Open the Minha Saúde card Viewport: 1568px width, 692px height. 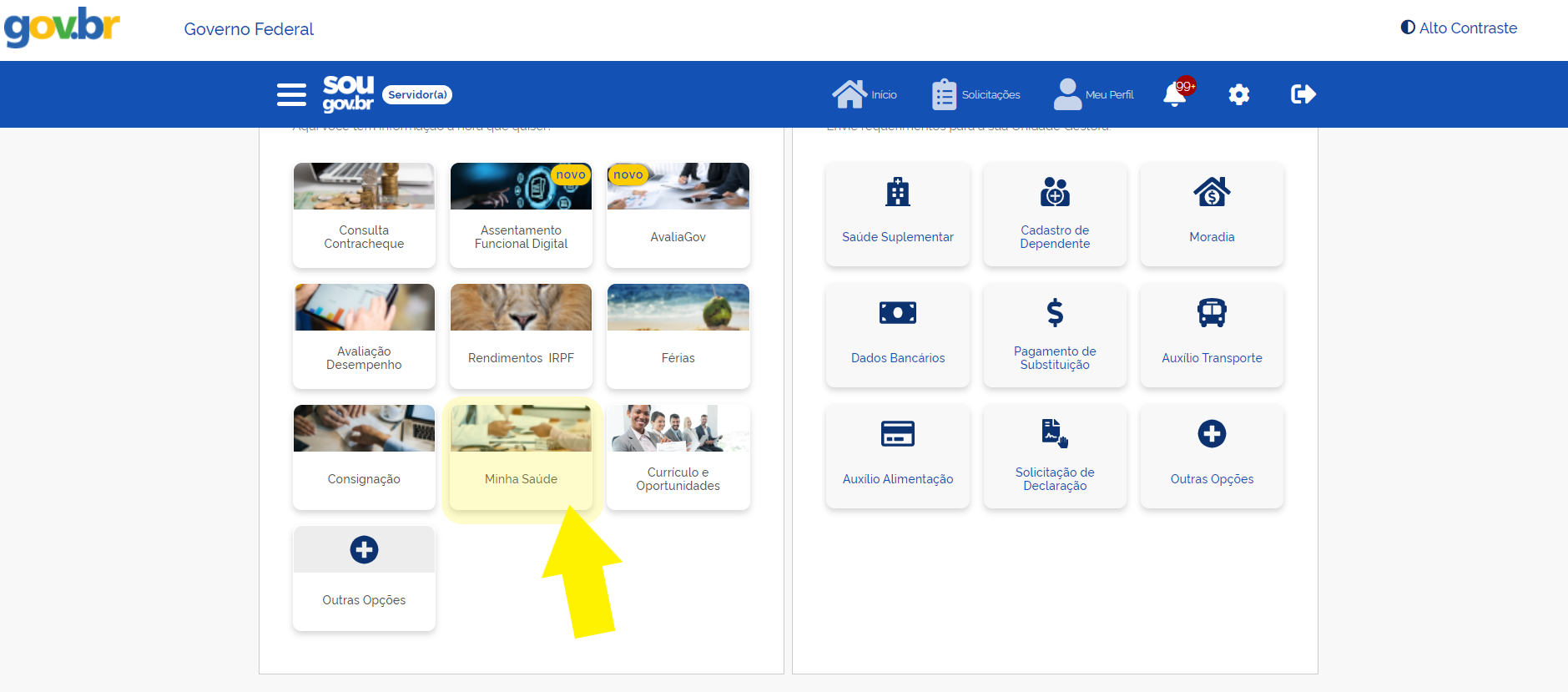521,457
